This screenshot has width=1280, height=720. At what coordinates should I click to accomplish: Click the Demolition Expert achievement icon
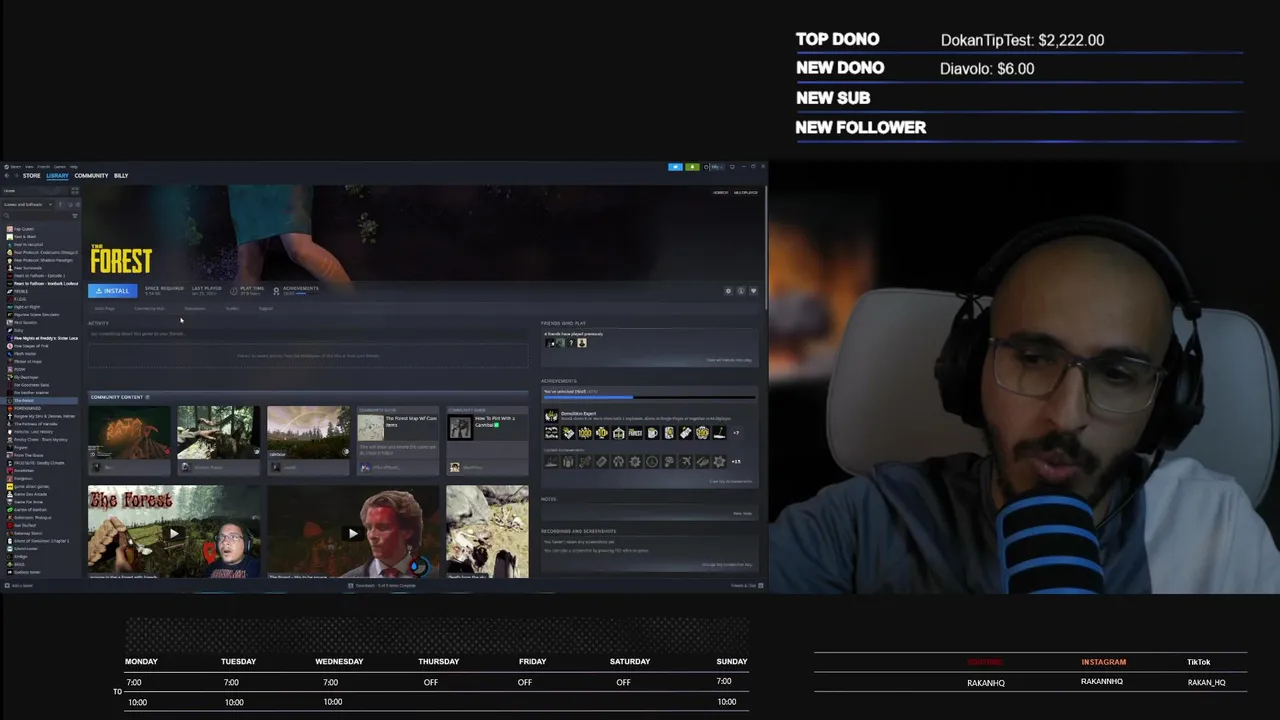coord(551,416)
